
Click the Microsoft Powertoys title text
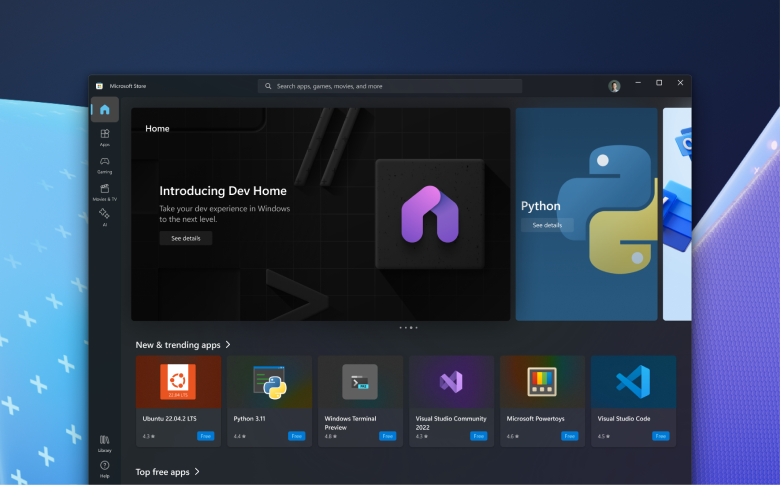point(535,419)
